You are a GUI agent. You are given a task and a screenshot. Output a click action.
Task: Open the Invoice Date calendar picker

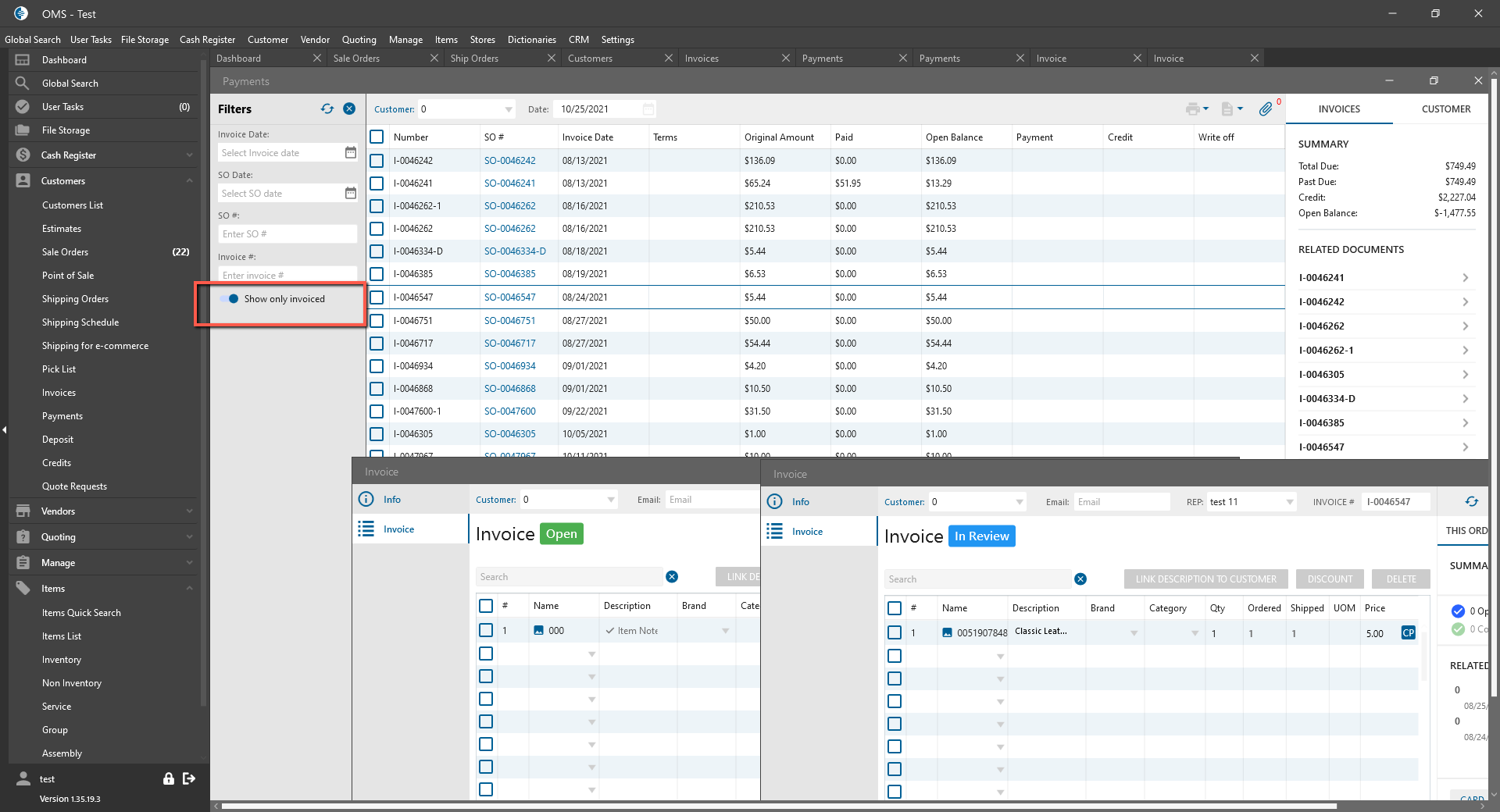351,153
